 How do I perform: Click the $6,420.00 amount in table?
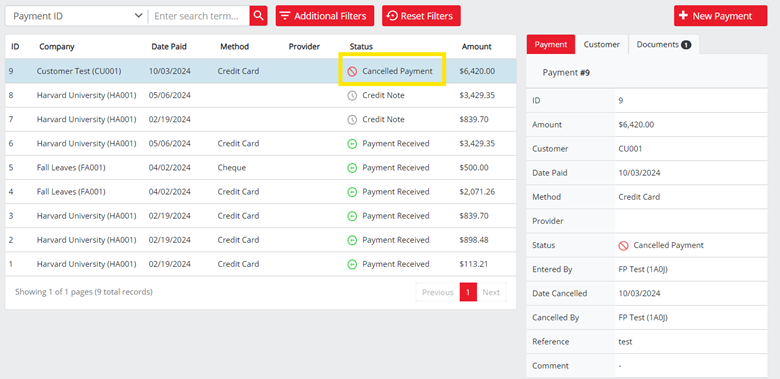[x=477, y=71]
